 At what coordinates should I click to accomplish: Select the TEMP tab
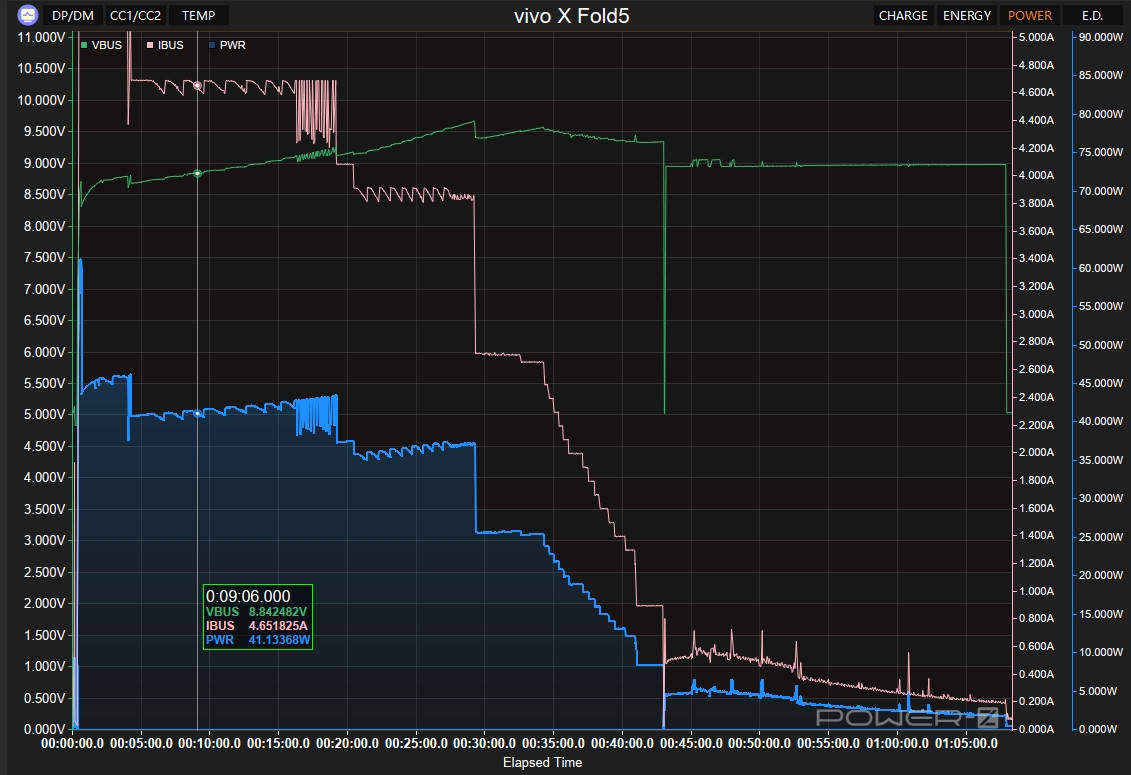pos(198,15)
